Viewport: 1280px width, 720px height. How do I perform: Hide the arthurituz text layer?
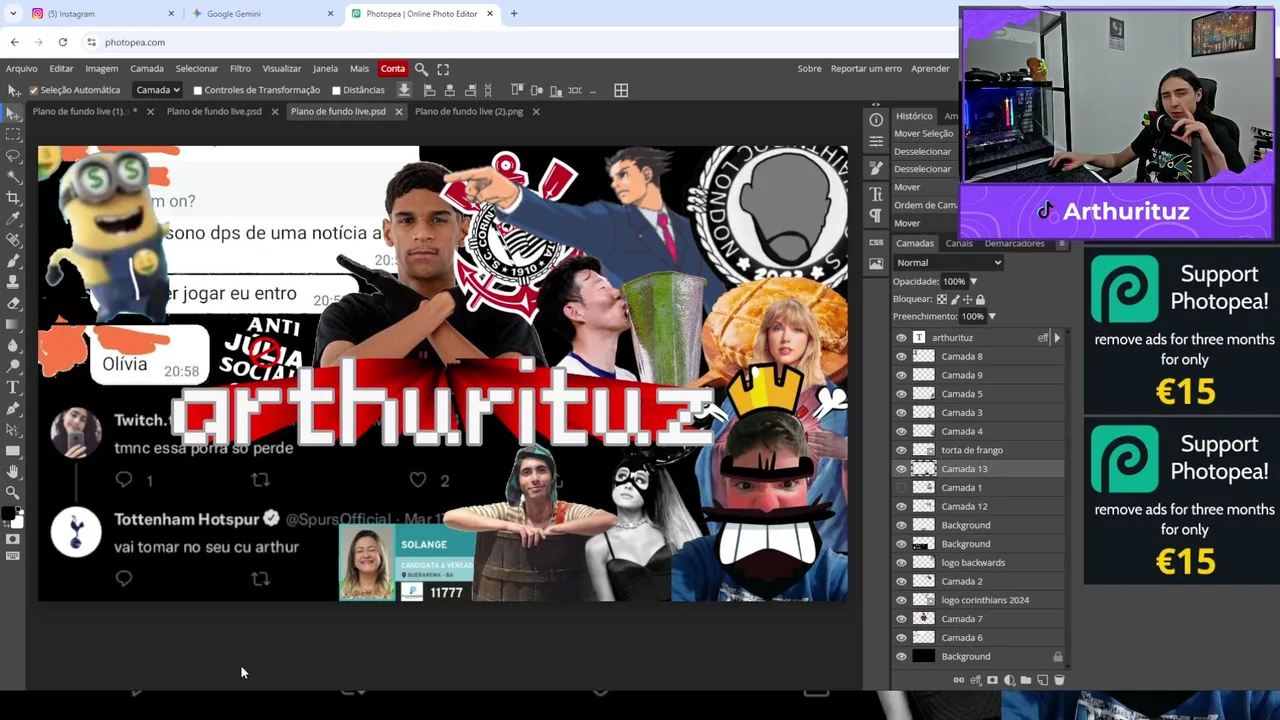901,338
